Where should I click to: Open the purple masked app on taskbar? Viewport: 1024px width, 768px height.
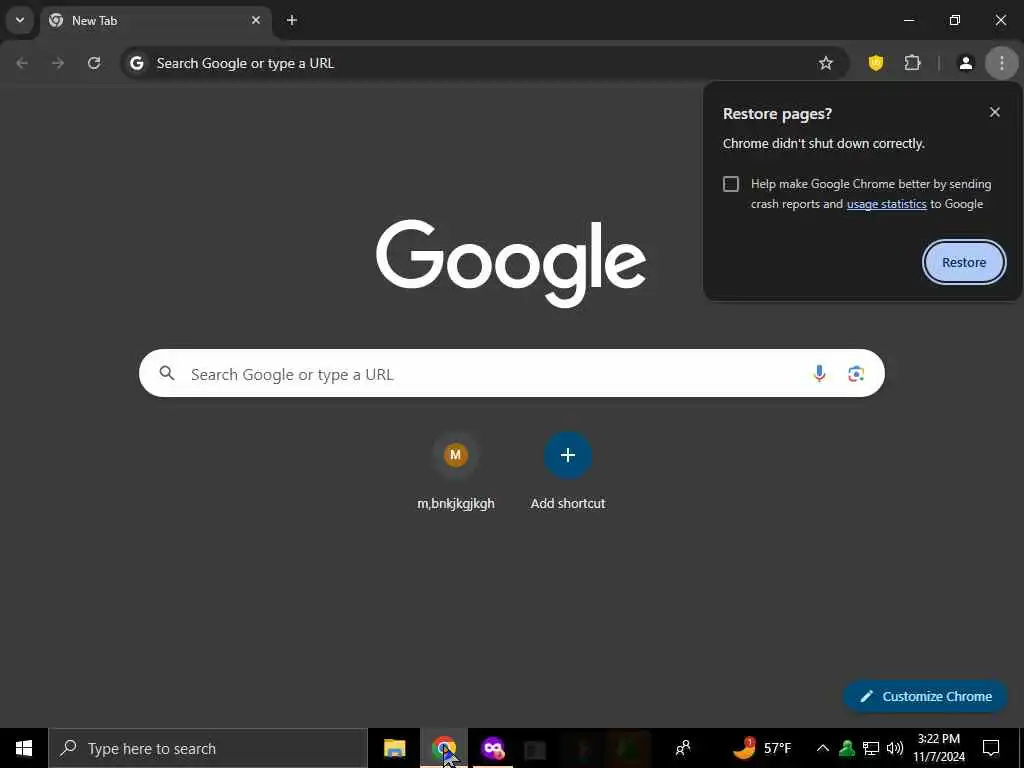click(493, 748)
